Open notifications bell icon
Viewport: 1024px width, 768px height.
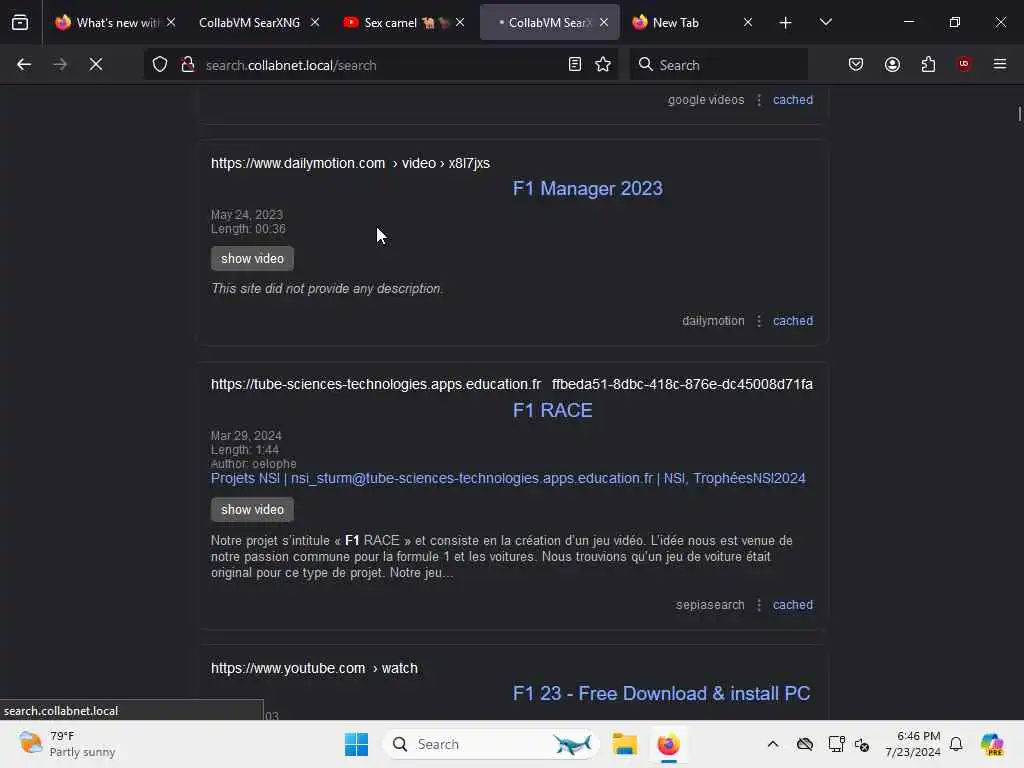click(x=956, y=744)
